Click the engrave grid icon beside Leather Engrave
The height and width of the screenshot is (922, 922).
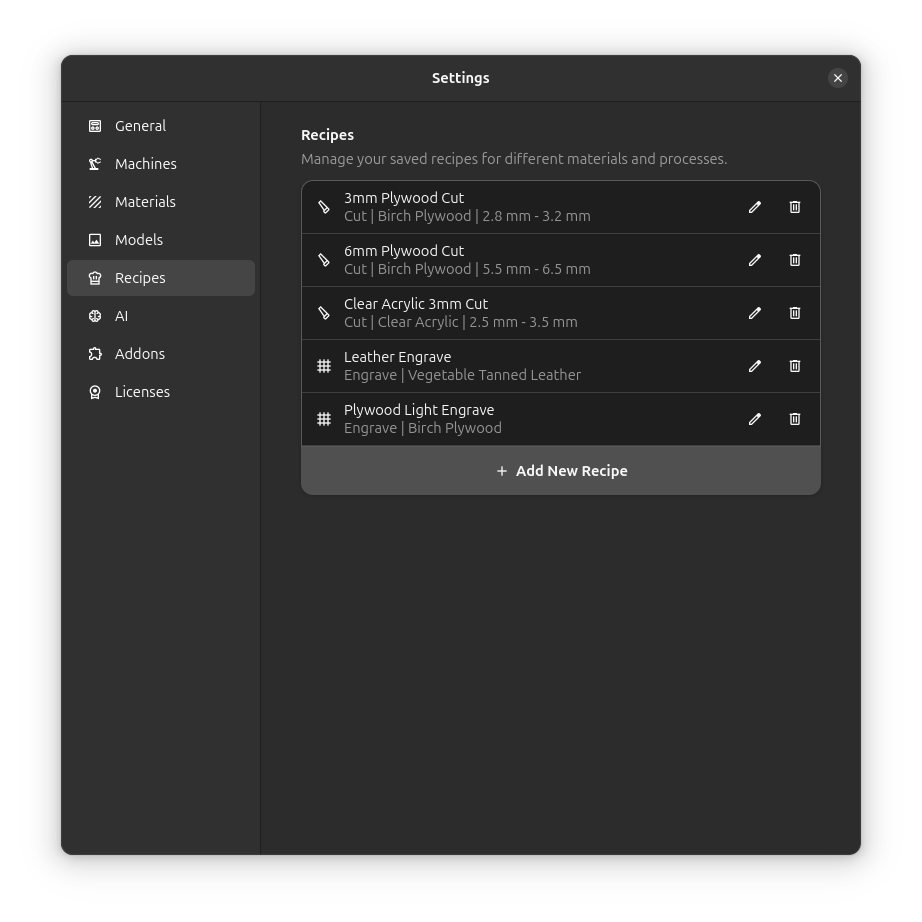pos(323,366)
